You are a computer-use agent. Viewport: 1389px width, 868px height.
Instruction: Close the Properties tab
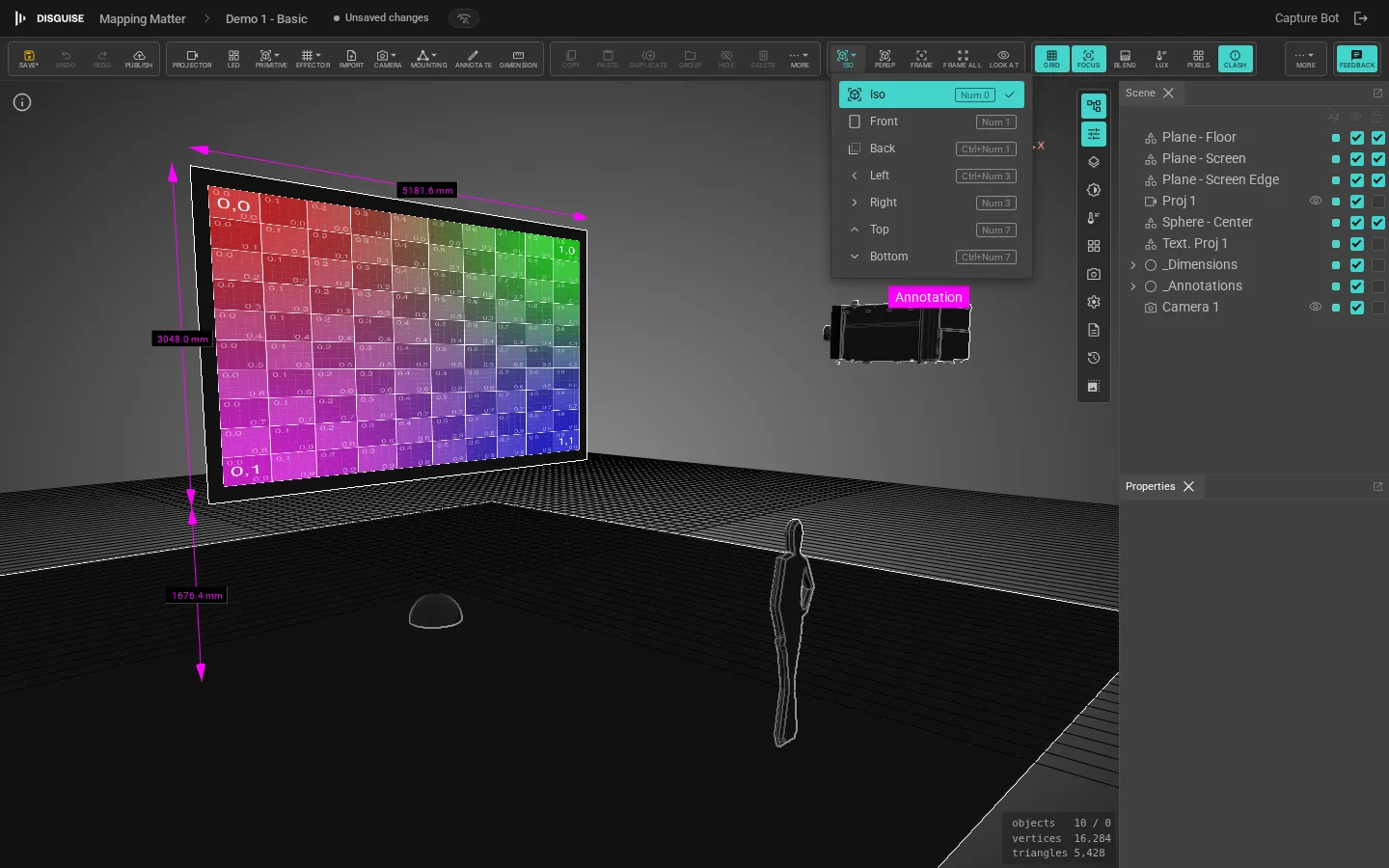(1188, 486)
